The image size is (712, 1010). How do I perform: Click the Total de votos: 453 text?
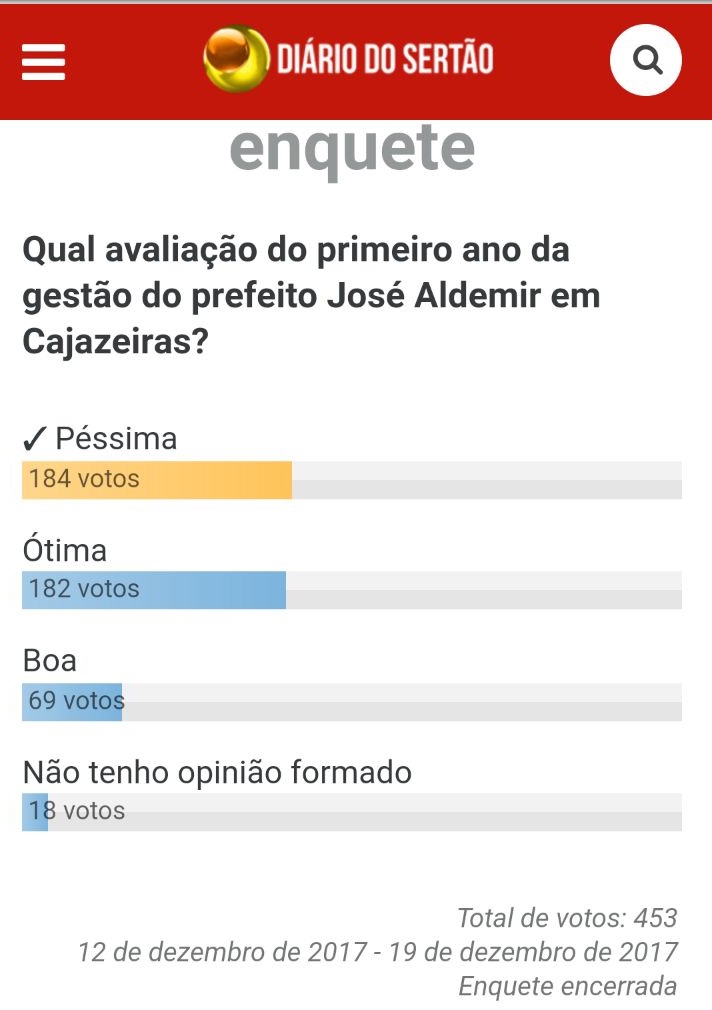[x=567, y=917]
